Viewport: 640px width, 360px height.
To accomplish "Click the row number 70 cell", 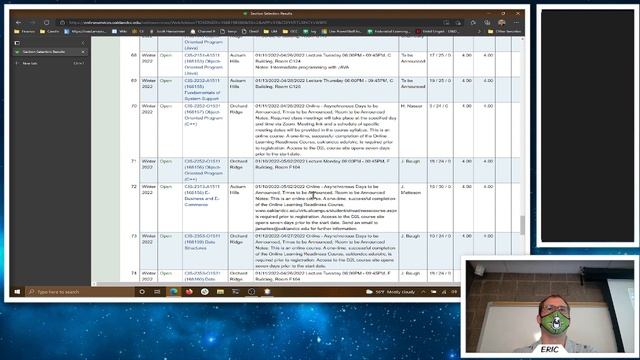I will point(133,106).
